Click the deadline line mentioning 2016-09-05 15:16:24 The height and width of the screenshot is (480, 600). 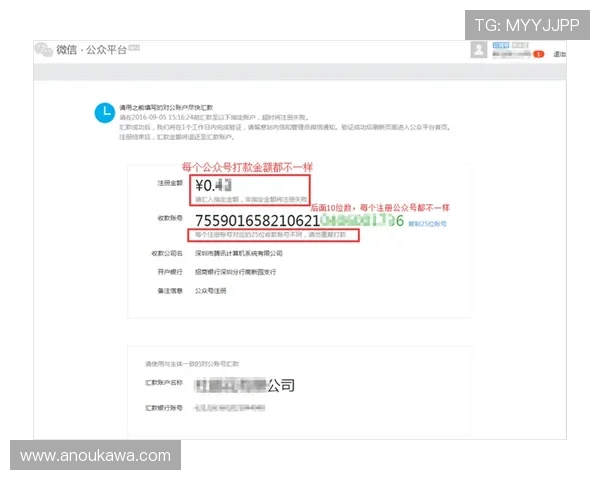214,117
